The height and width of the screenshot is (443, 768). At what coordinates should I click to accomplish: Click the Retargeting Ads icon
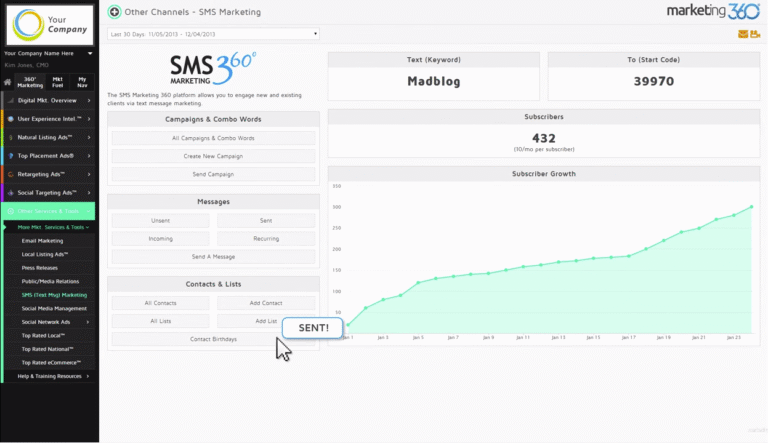pyautogui.click(x=10, y=174)
